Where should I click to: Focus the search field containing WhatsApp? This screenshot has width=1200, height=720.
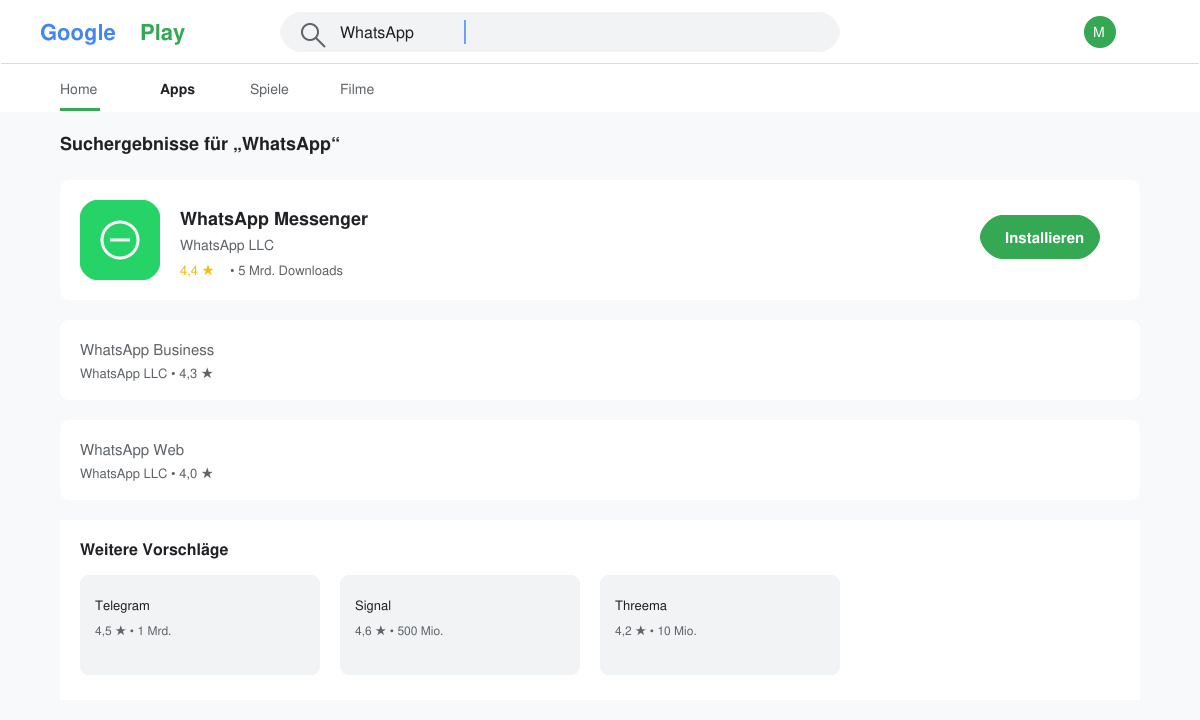pyautogui.click(x=560, y=32)
